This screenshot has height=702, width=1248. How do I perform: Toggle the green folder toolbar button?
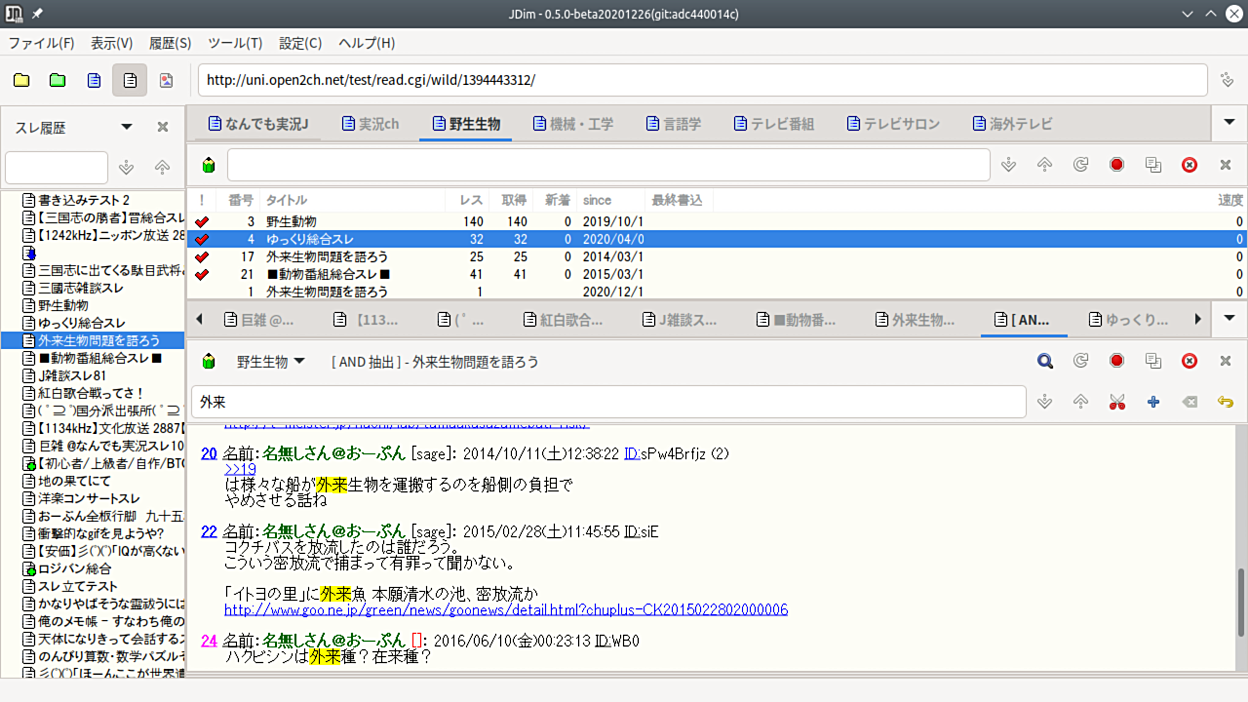tap(57, 80)
